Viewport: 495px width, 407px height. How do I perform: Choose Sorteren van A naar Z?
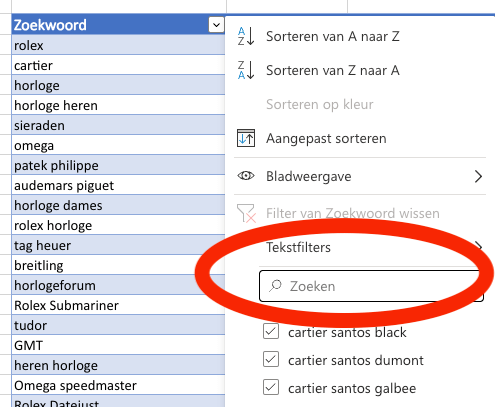point(333,36)
